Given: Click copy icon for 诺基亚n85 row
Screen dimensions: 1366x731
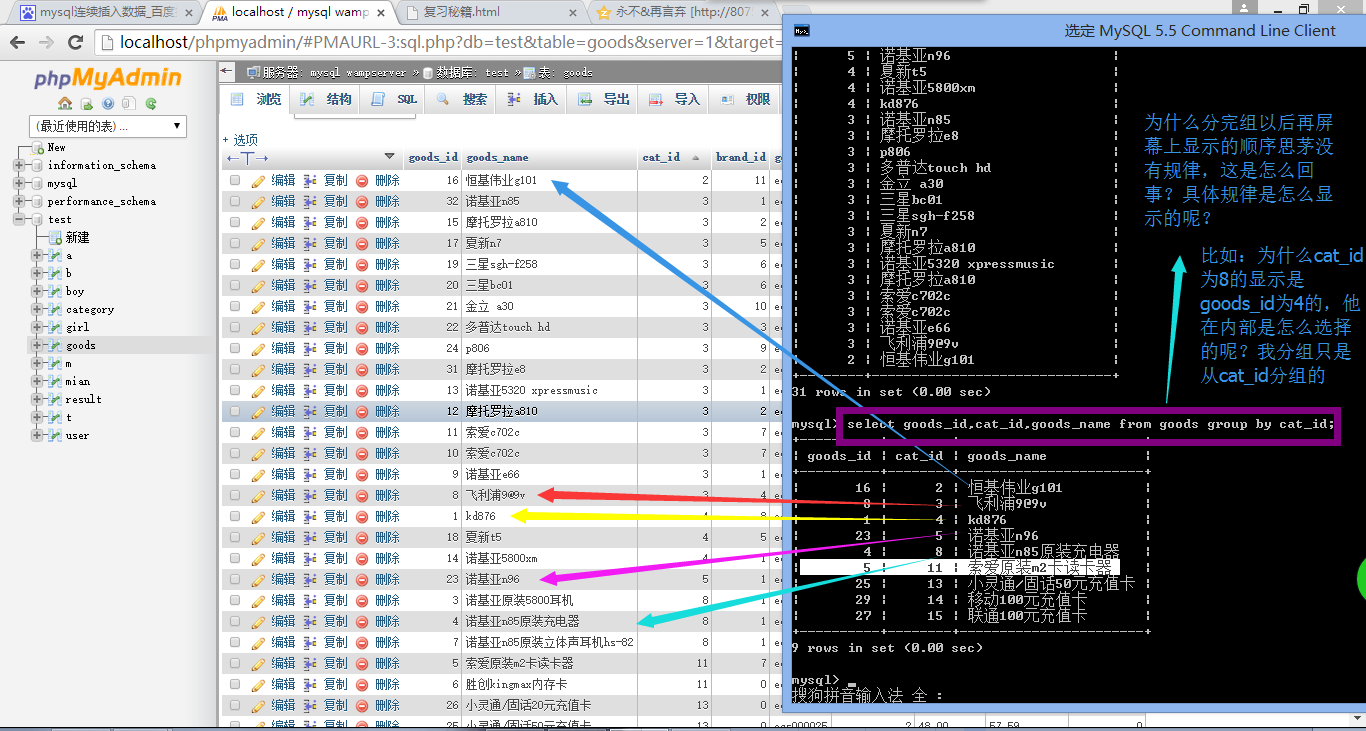Looking at the screenshot, I should tap(310, 201).
